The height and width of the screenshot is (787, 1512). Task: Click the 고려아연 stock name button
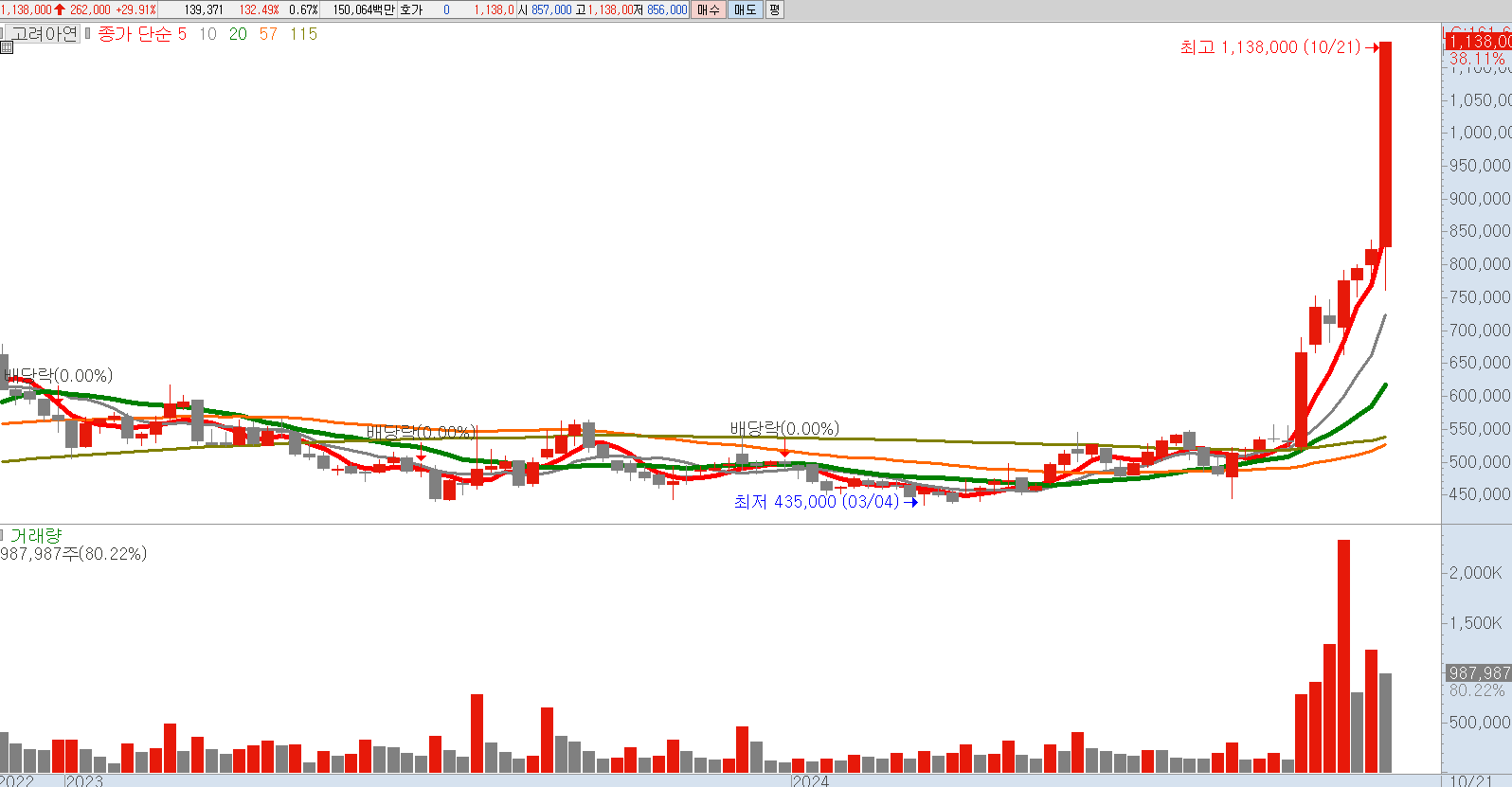coord(45,33)
